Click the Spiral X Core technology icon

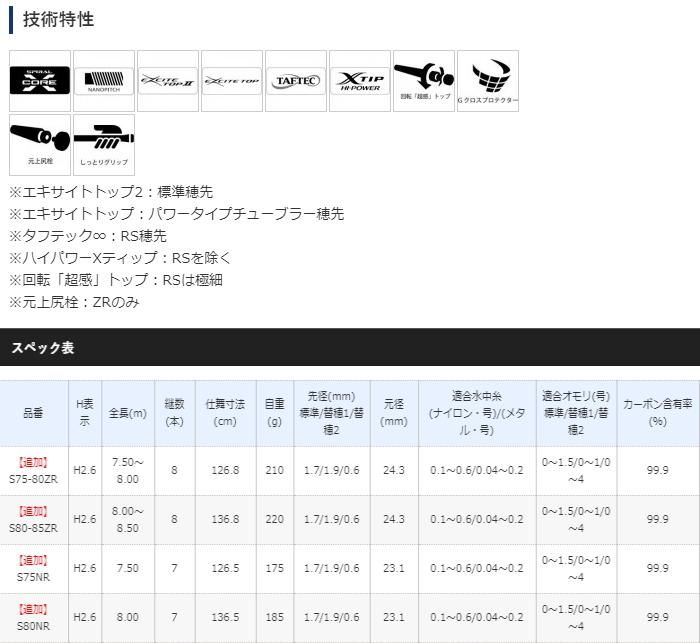(40, 80)
